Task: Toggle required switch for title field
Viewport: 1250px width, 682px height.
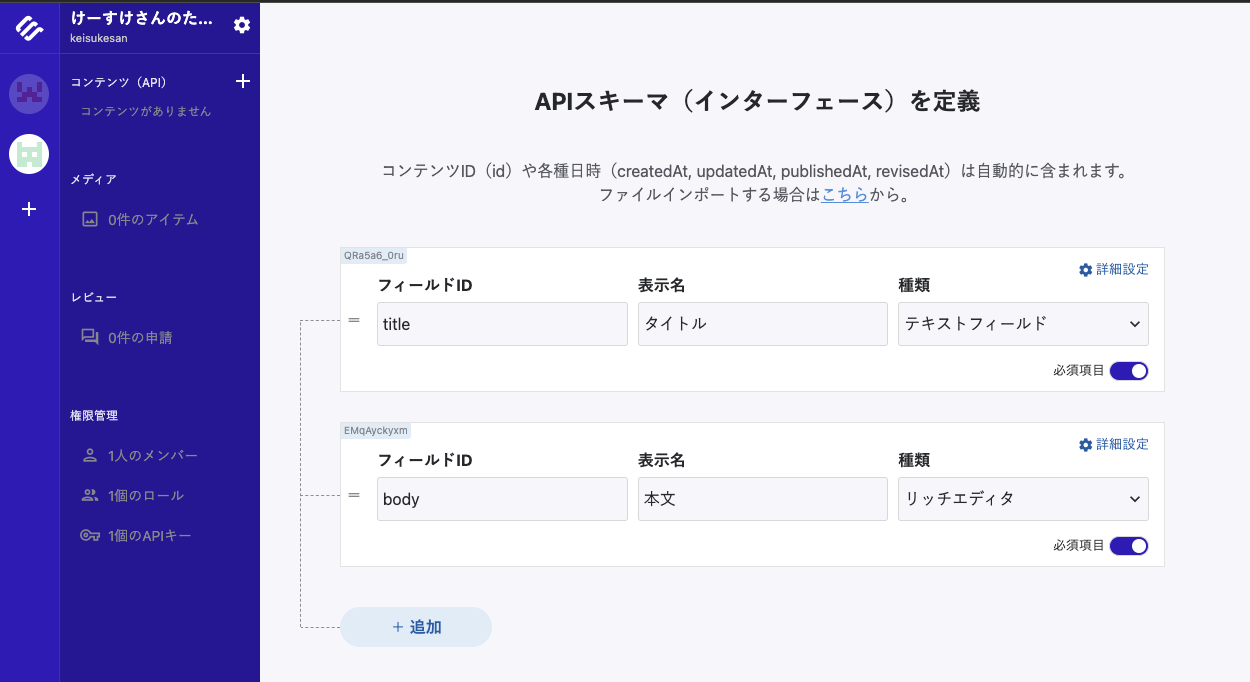Action: click(1128, 371)
